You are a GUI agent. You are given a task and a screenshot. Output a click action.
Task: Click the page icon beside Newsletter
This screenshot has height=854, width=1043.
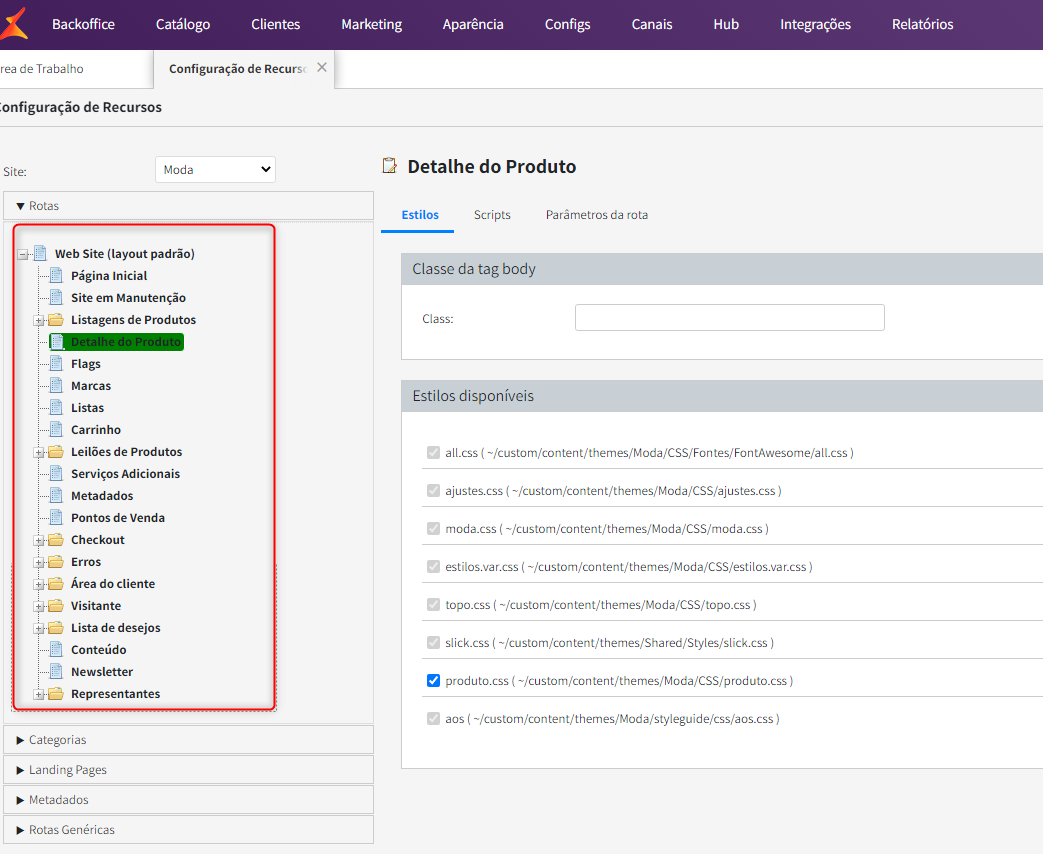(x=57, y=671)
